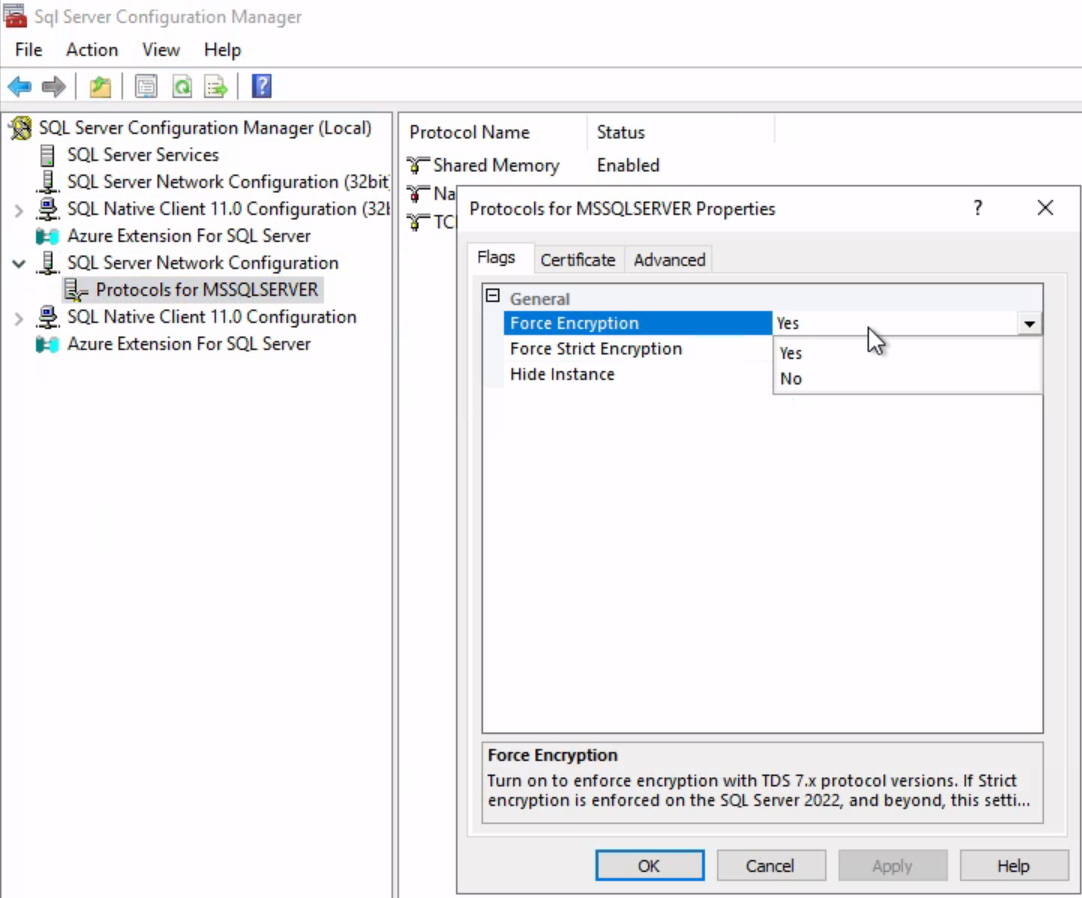
Task: Click the Protocols for MSSQLSERVER tree icon
Action: (76, 290)
